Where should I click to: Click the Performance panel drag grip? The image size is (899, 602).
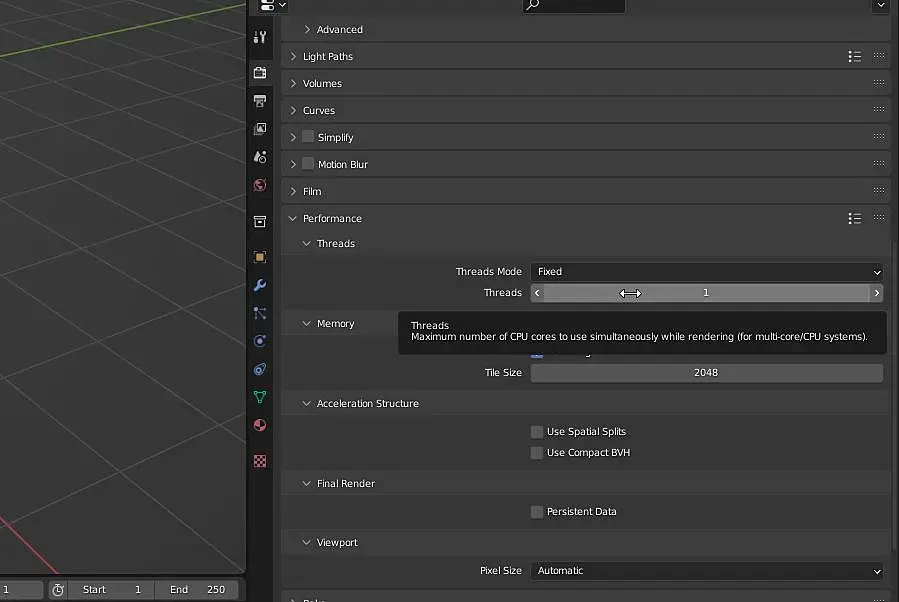click(879, 218)
